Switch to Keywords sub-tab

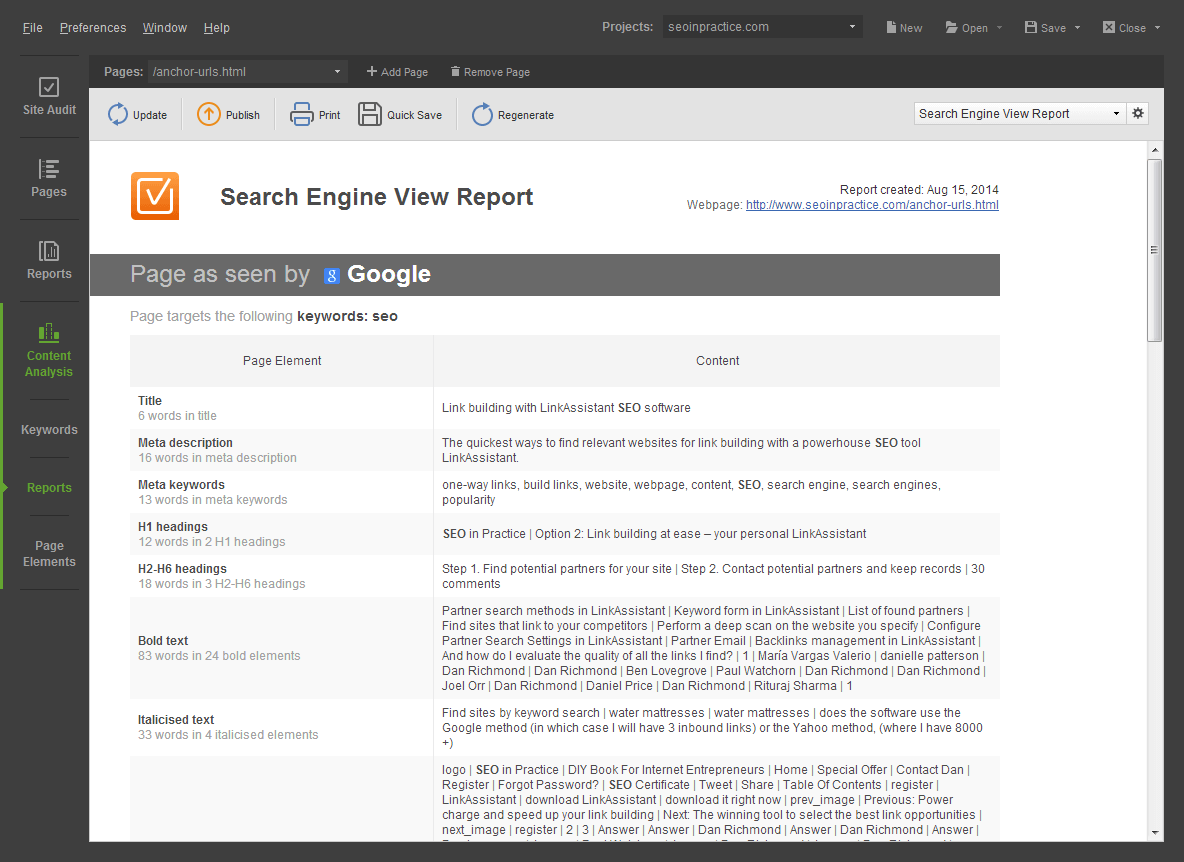[49, 430]
